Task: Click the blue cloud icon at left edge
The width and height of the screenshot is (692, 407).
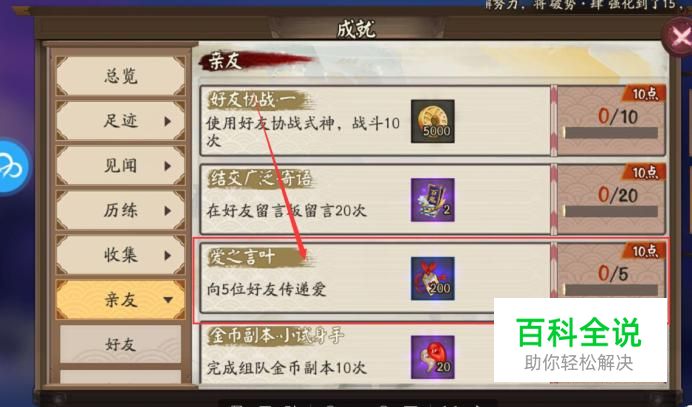Action: (x=12, y=167)
